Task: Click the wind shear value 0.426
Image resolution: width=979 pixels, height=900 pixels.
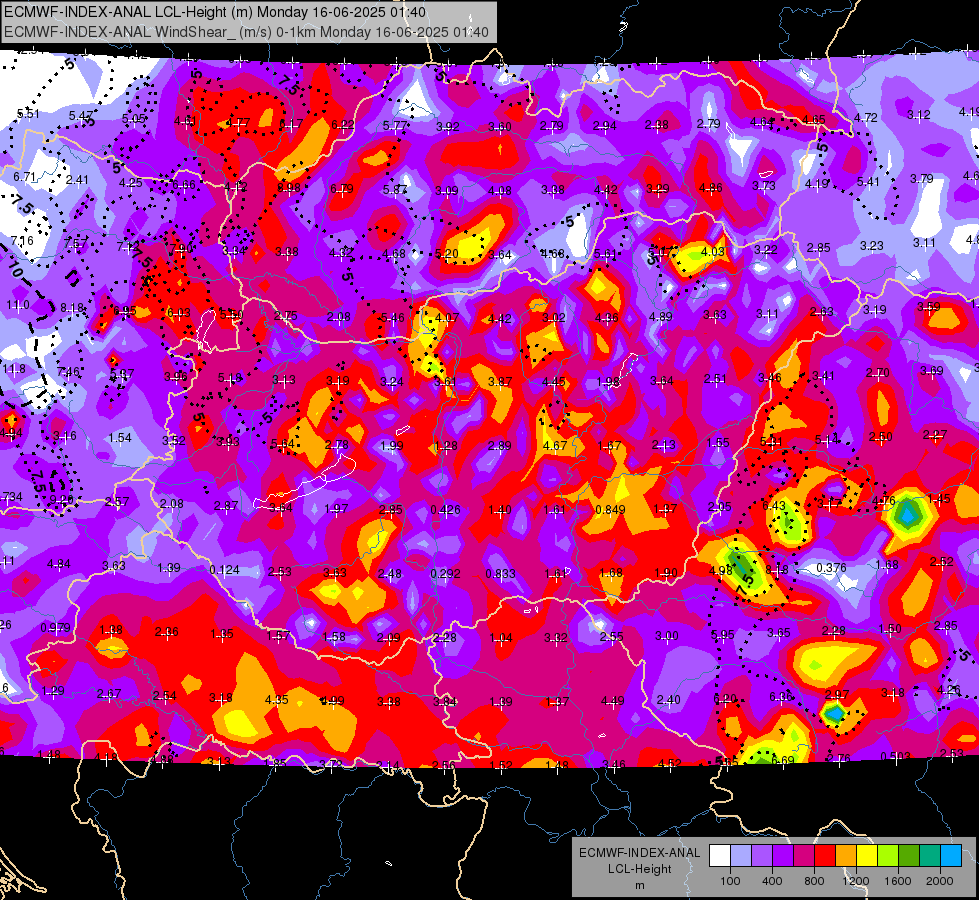Action: tap(445, 510)
